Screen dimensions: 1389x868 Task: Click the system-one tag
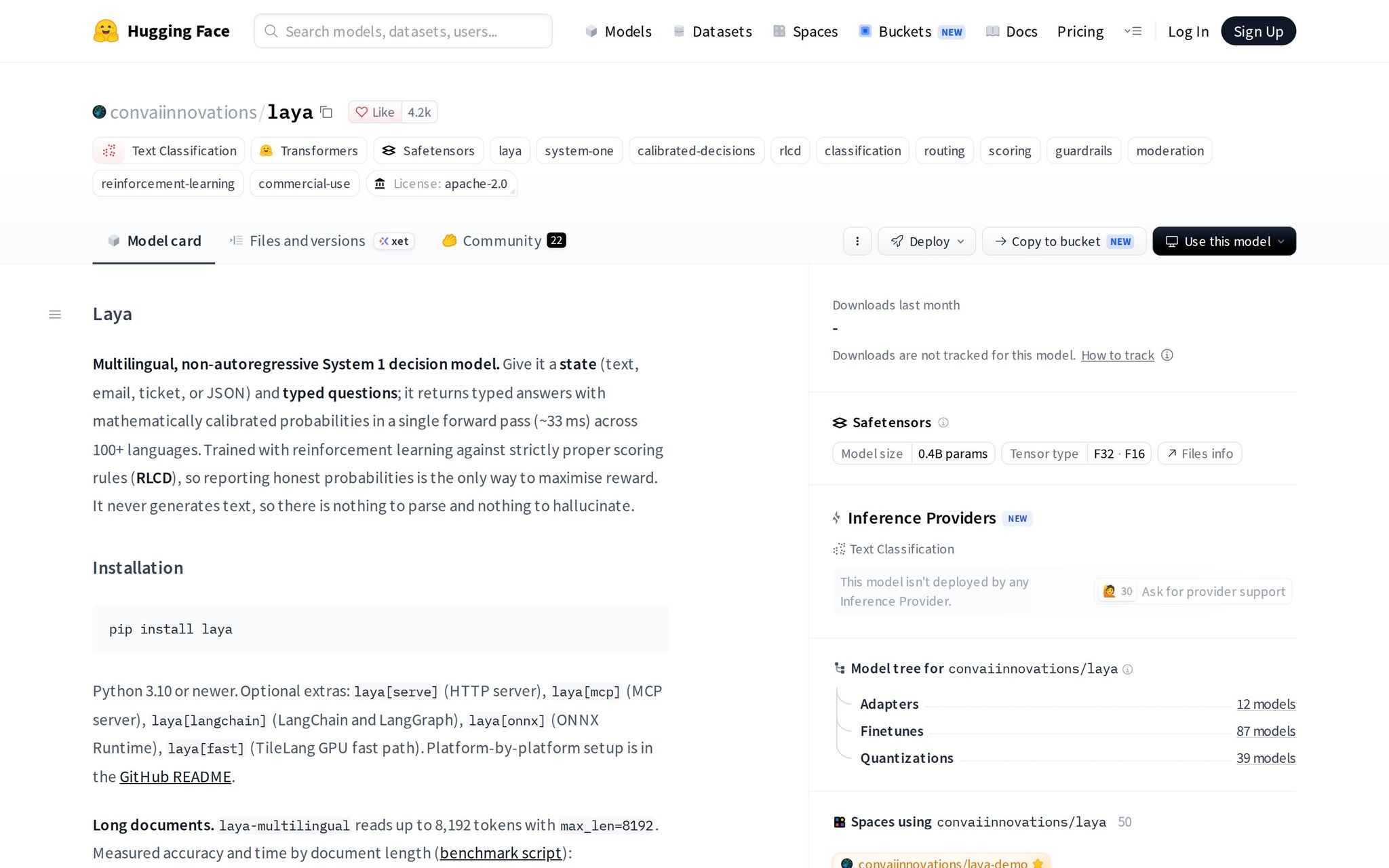coord(579,151)
